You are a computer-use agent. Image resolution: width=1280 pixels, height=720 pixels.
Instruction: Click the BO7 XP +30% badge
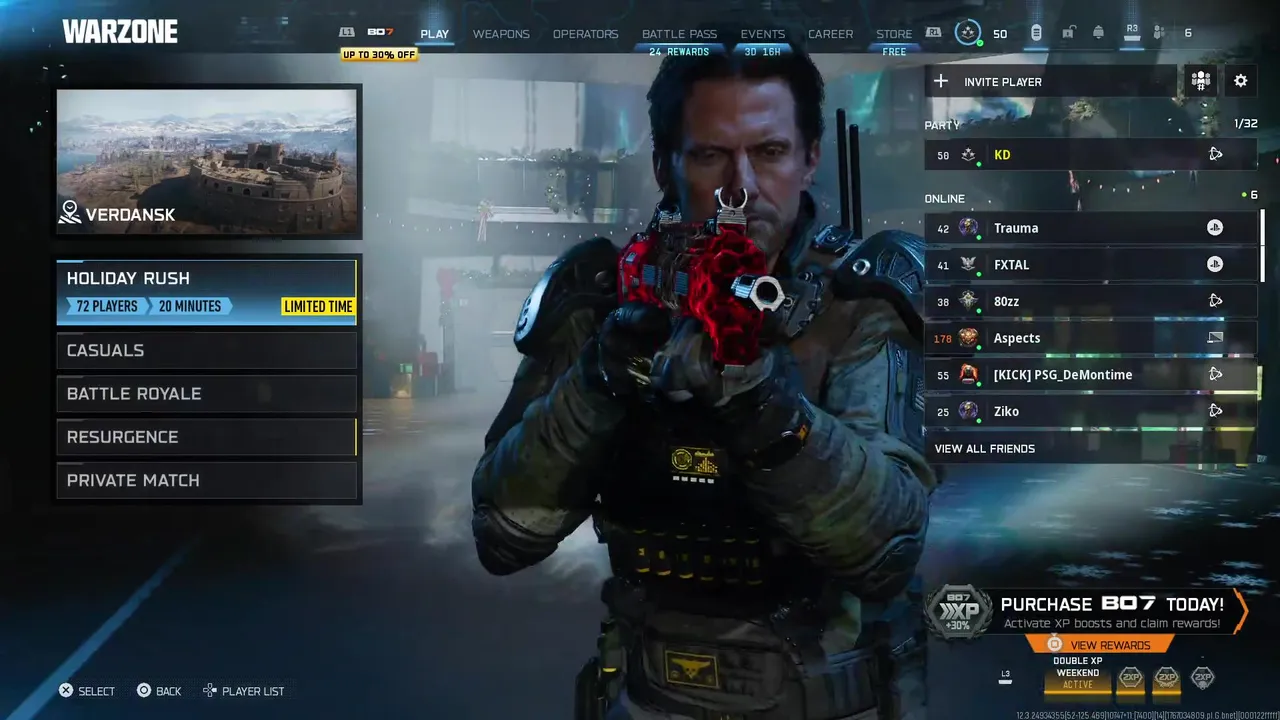(x=958, y=612)
